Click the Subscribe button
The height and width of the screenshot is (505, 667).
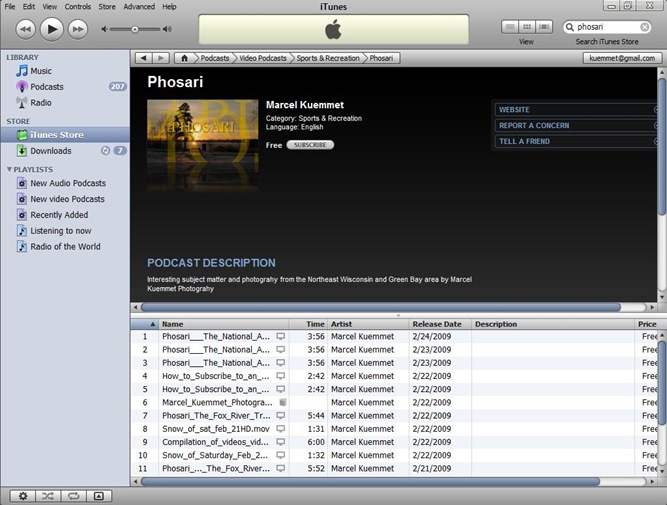310,145
